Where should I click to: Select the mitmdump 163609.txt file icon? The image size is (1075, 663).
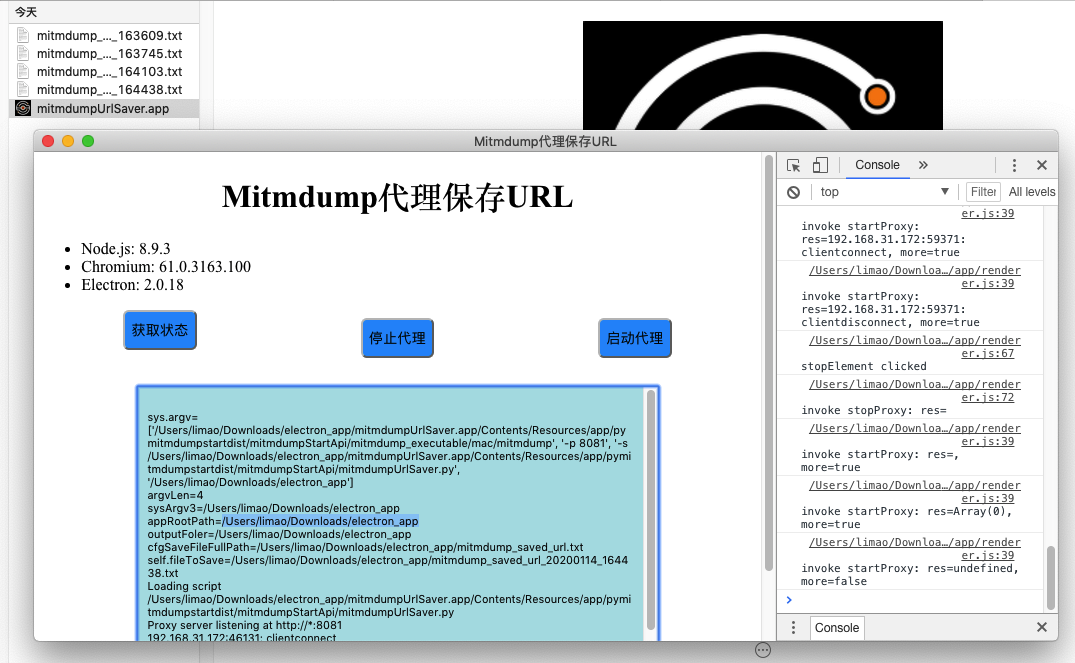pyautogui.click(x=23, y=35)
